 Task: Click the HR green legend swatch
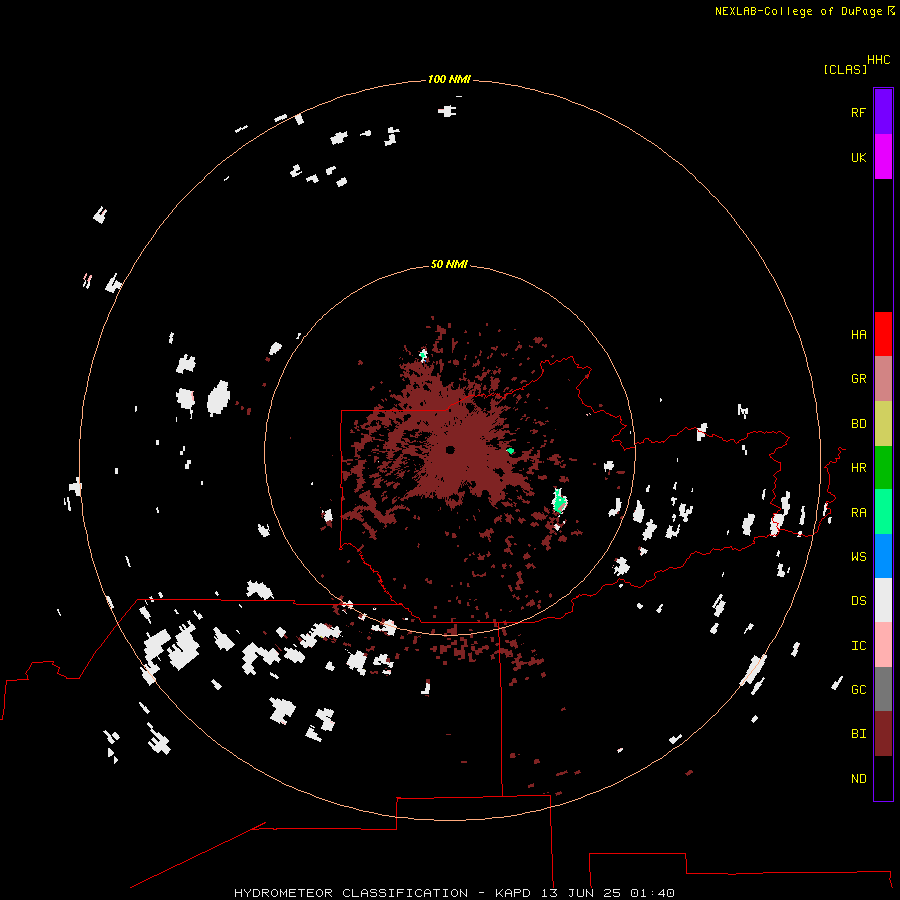pos(883,467)
